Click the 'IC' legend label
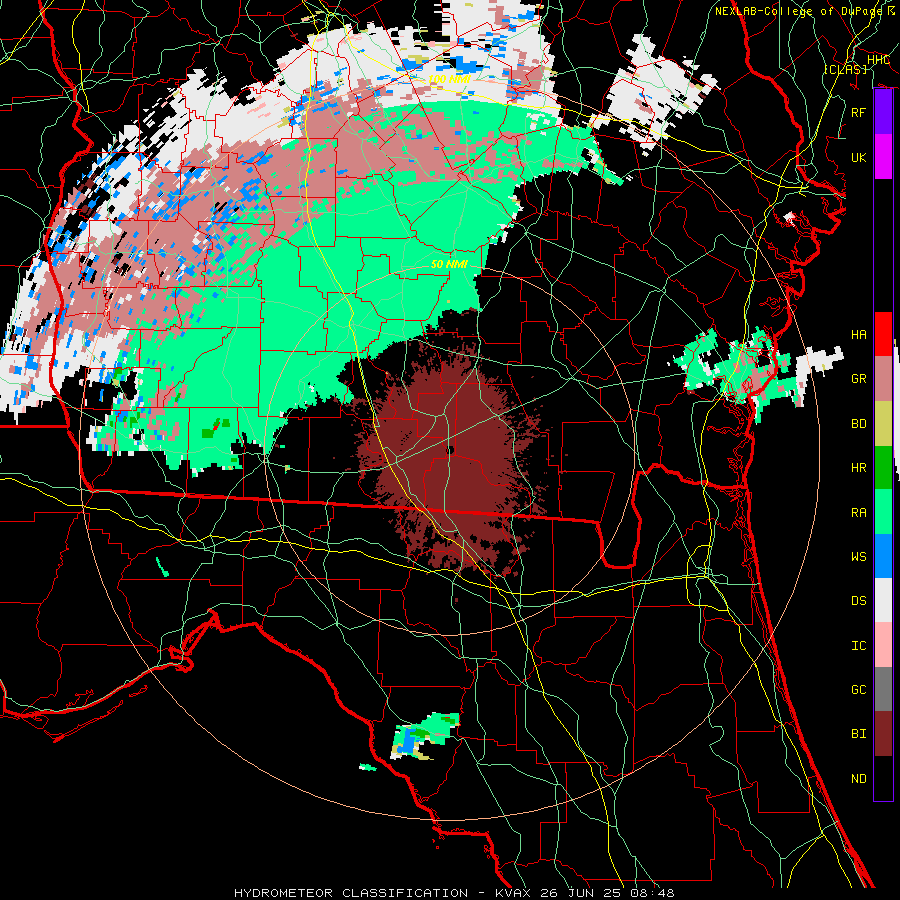Viewport: 900px width, 900px height. [859, 646]
